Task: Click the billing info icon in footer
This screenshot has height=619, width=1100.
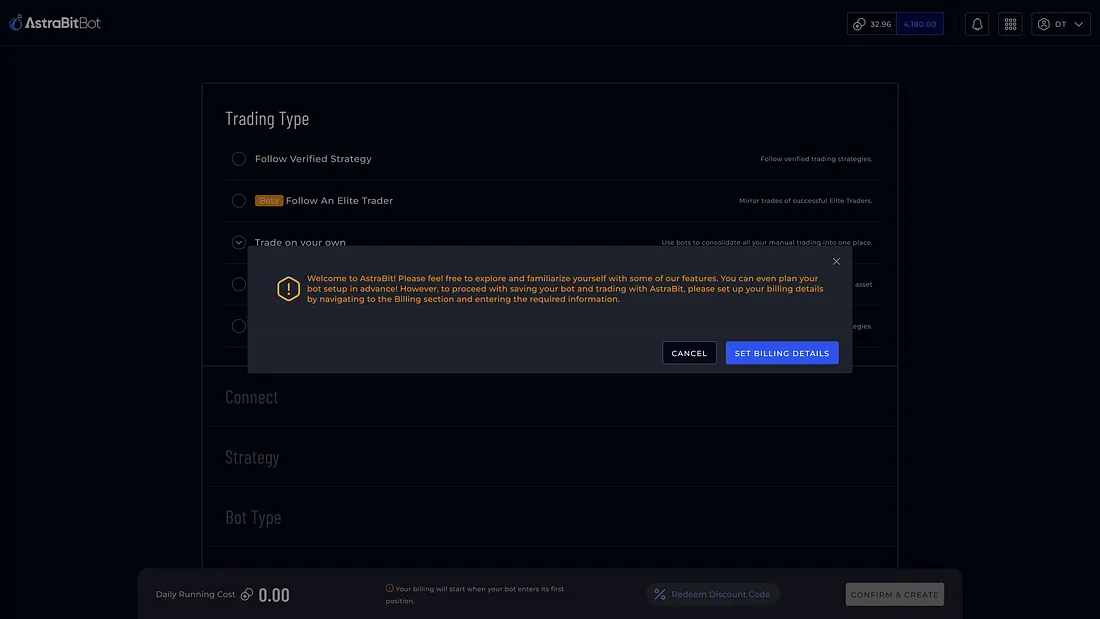Action: [x=389, y=589]
